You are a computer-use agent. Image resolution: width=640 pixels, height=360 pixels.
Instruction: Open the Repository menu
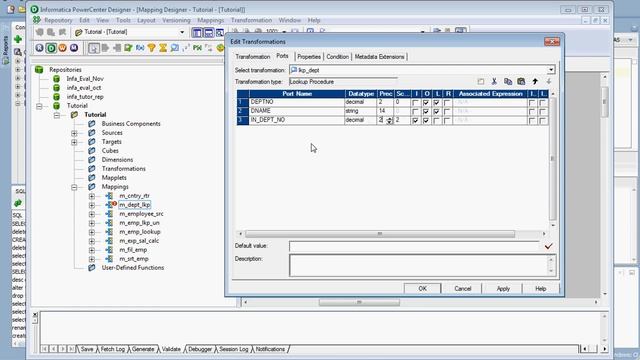[58, 20]
